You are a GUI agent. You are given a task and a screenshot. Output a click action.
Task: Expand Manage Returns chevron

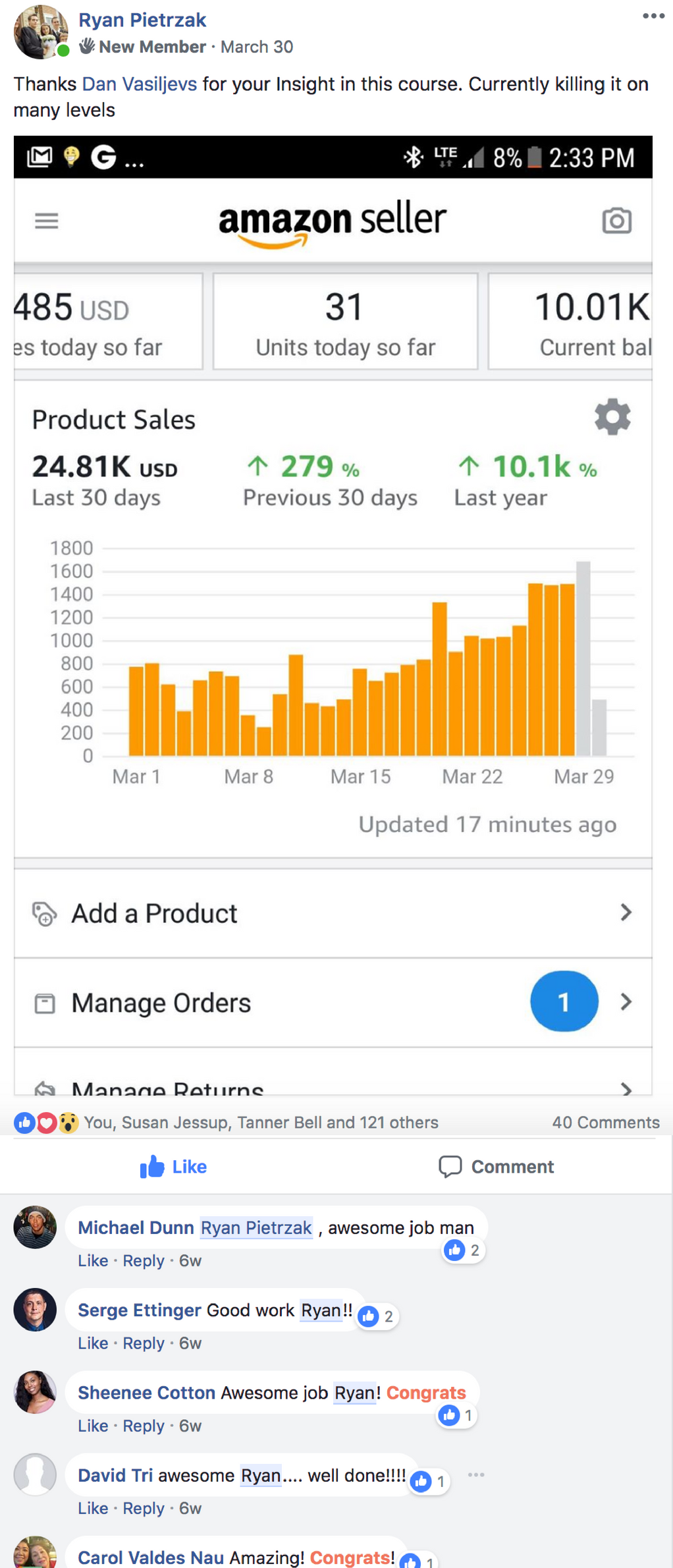626,1088
